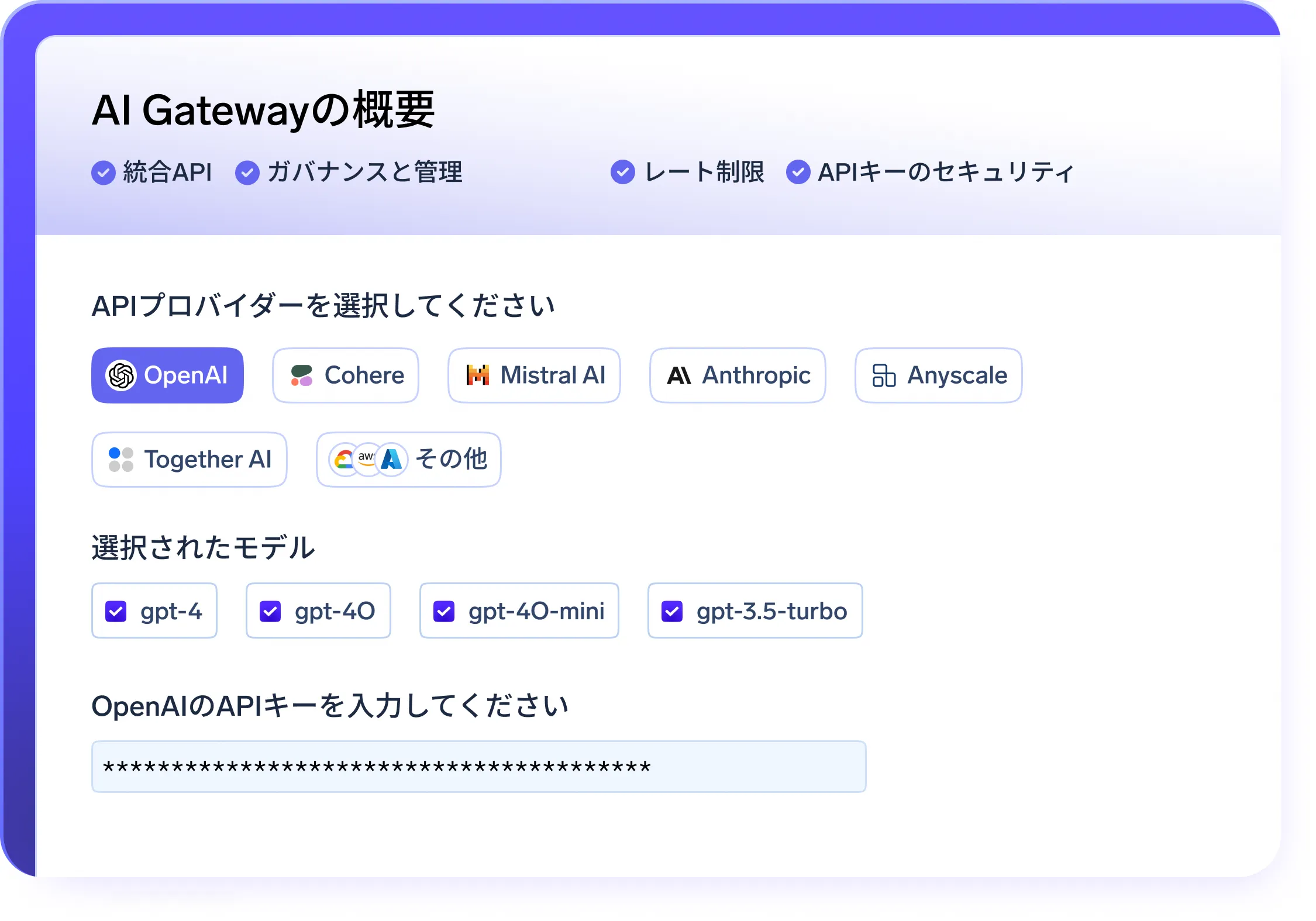Click the APIプロバイダーを選択してください heading
Screen dimensions: 1316x921
[x=323, y=305]
